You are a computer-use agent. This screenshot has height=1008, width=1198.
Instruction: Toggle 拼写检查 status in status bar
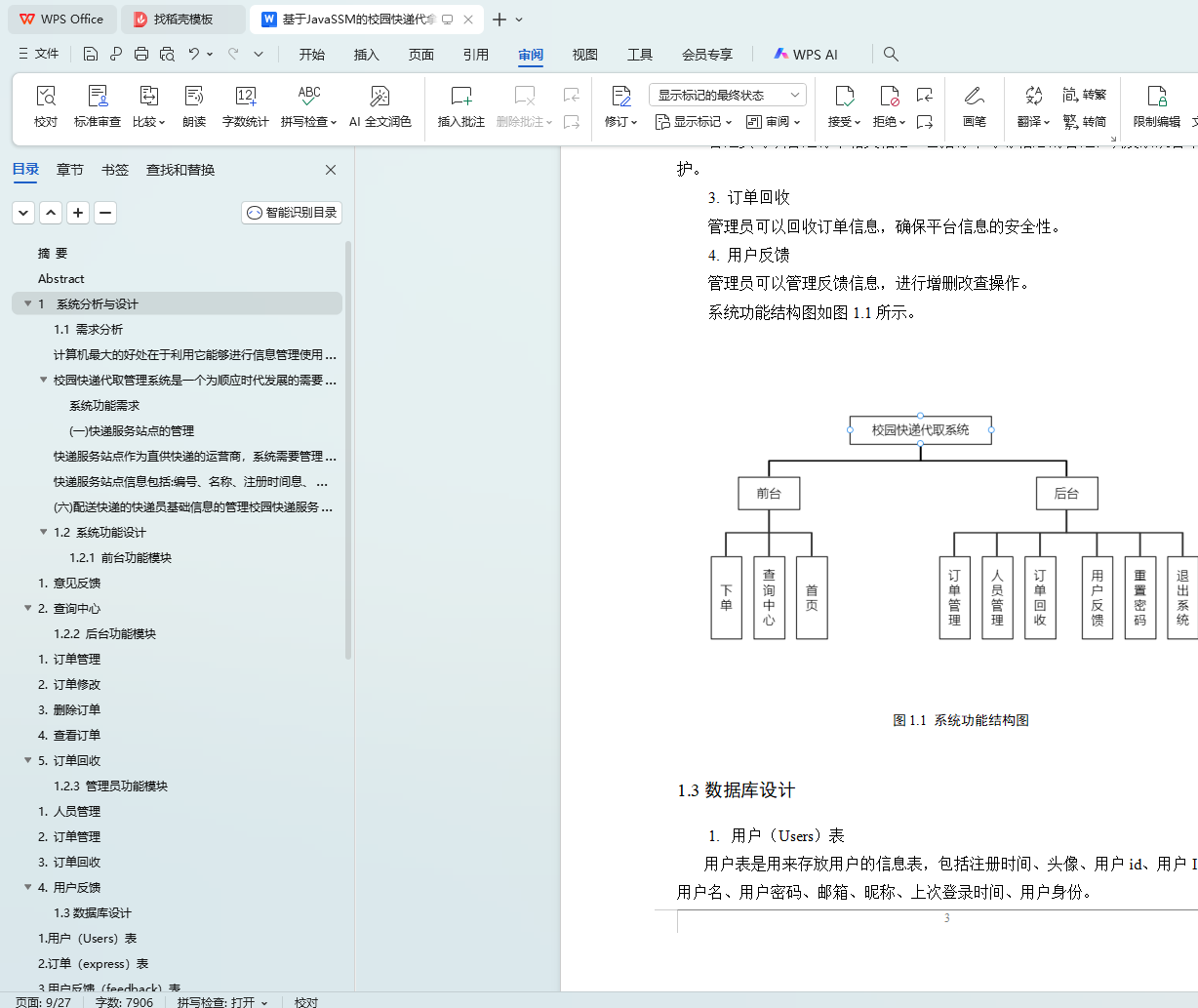(222, 1001)
